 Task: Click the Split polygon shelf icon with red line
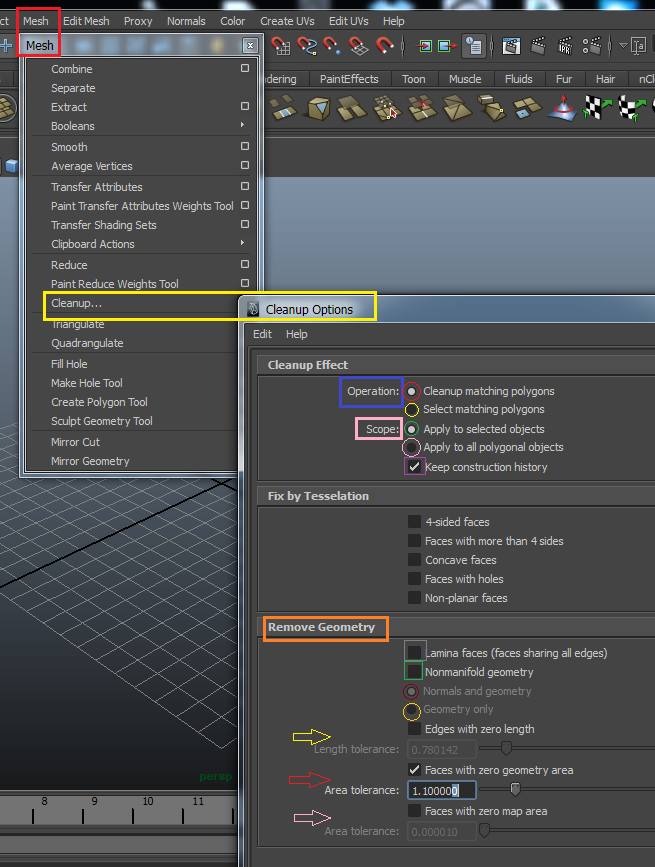click(422, 107)
